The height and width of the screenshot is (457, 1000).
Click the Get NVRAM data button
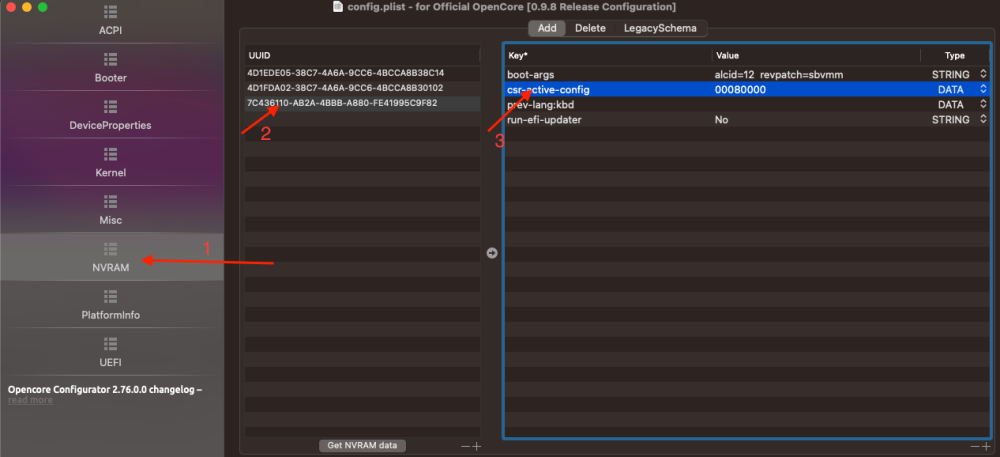click(362, 446)
